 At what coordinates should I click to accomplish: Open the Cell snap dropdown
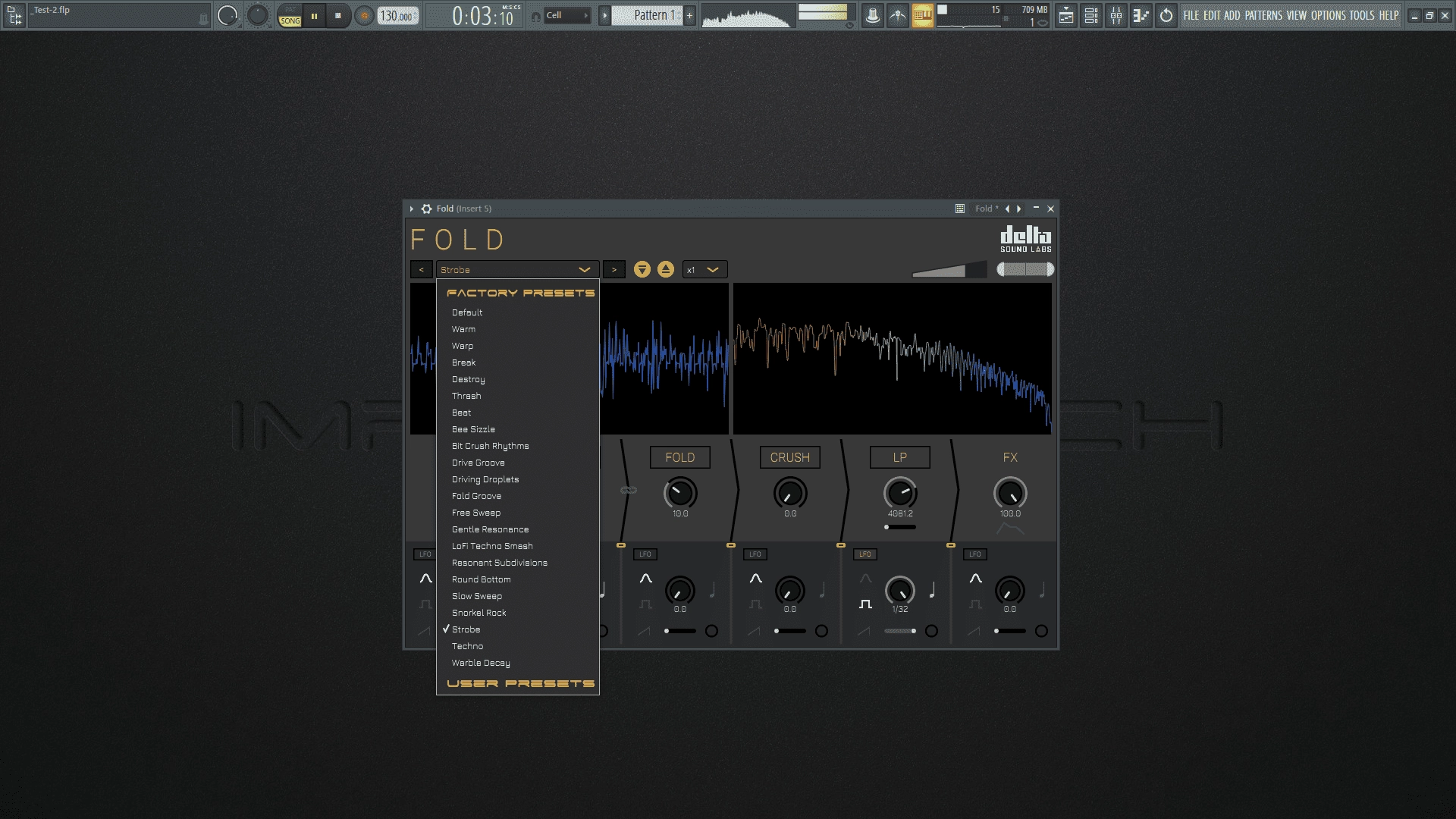pos(567,15)
